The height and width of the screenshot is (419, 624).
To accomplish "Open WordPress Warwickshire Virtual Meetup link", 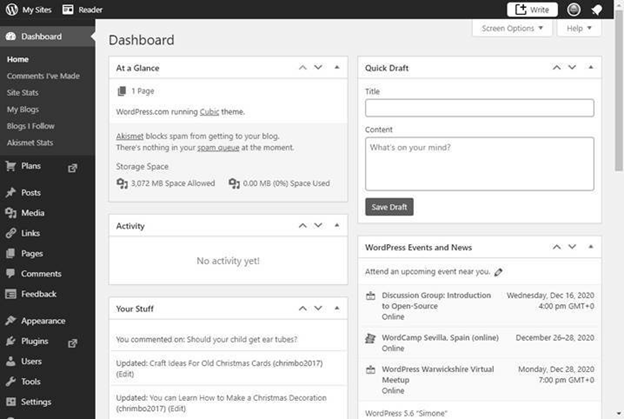I will click(x=438, y=374).
